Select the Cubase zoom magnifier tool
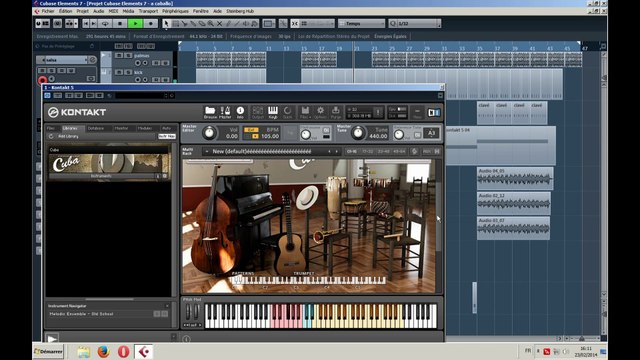 pyautogui.click(x=211, y=24)
